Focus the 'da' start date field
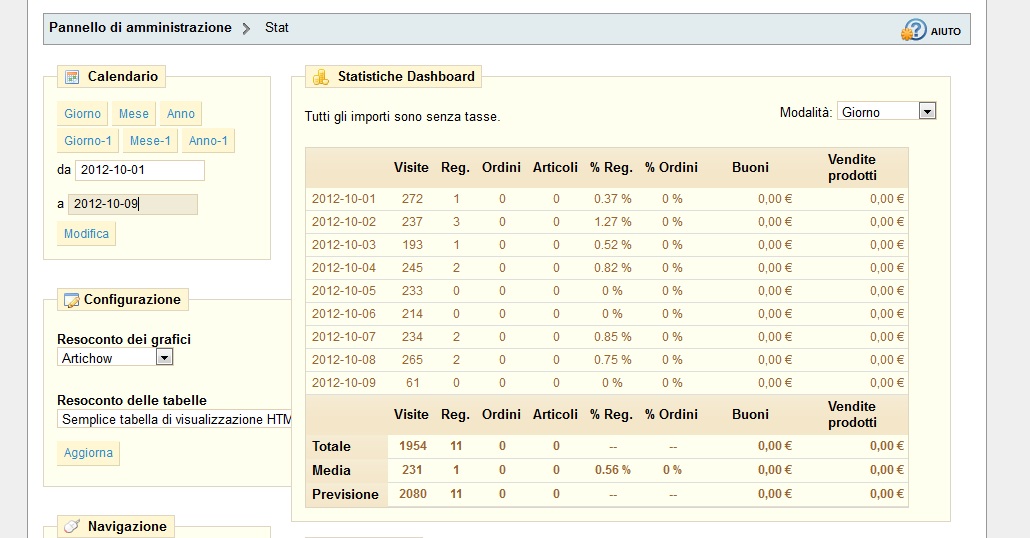The height and width of the screenshot is (538, 1030). click(x=140, y=169)
